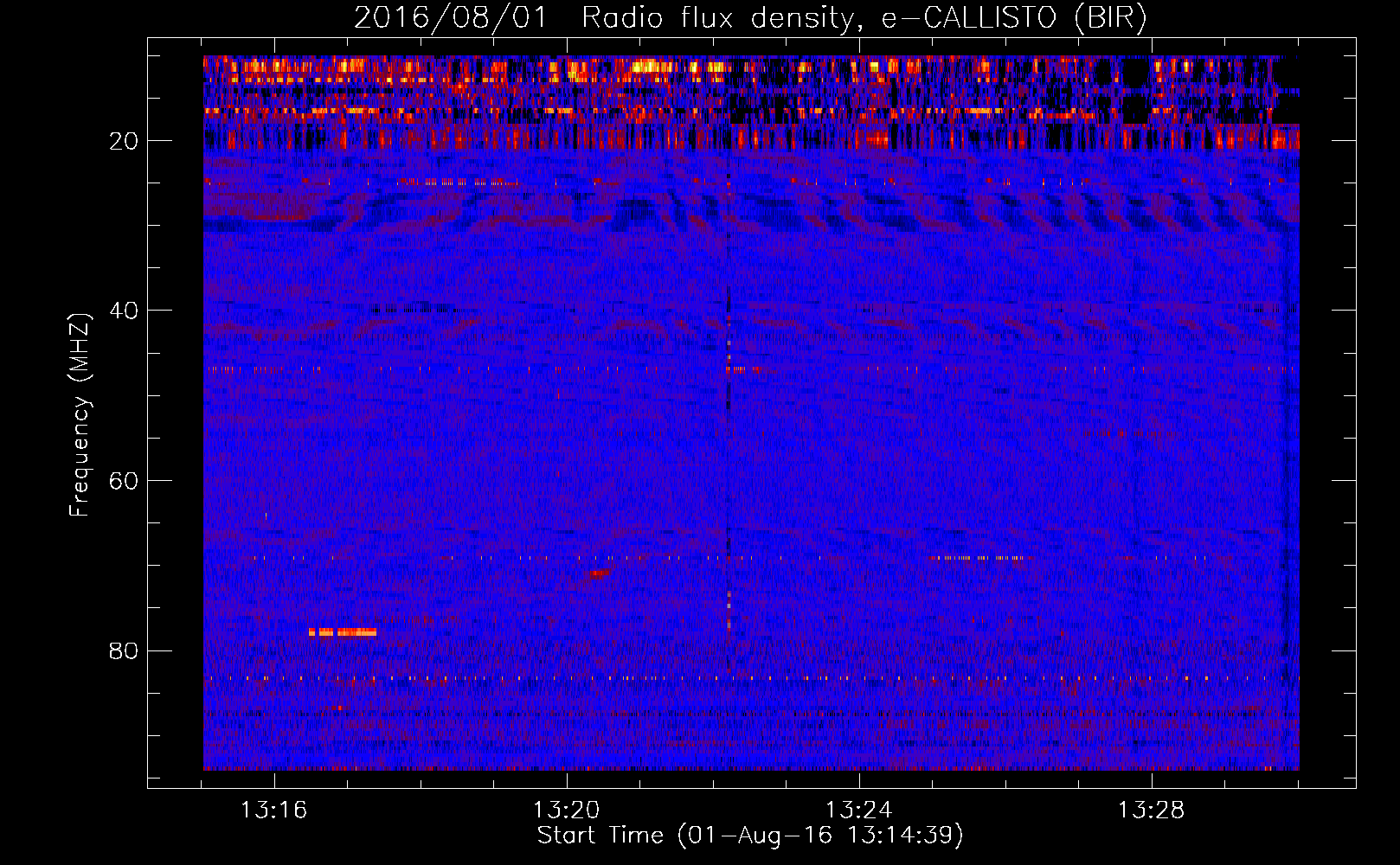Screen dimensions: 1400x865
Task: Click the 13:16 time tick label
Action: point(273,811)
